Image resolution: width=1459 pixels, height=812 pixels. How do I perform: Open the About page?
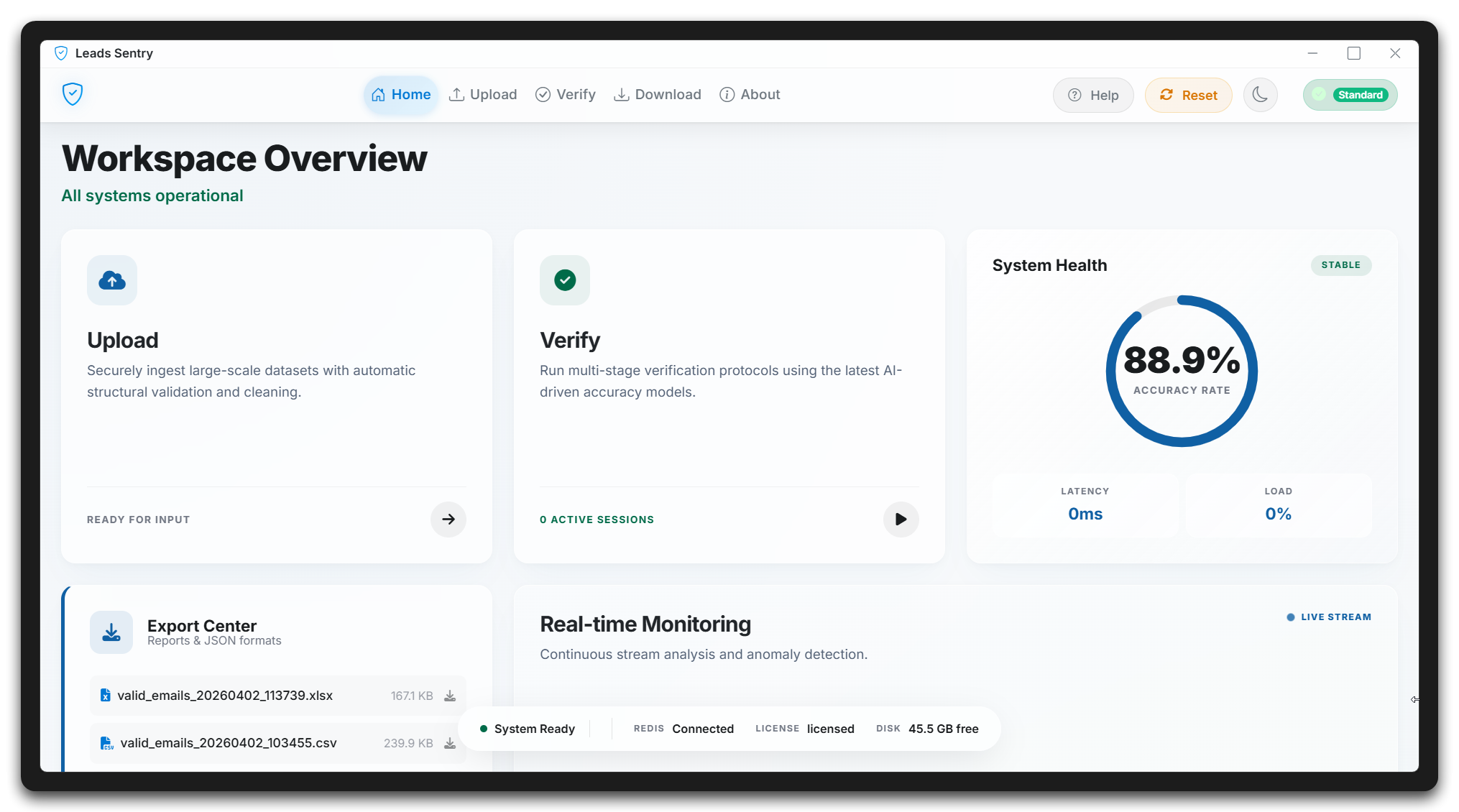(750, 94)
